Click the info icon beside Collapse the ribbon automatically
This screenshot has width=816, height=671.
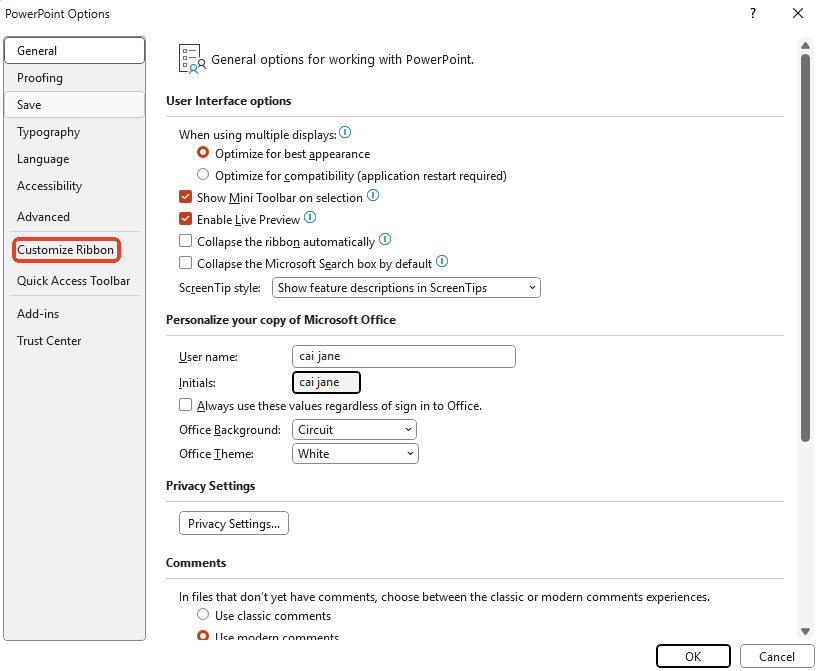pos(385,240)
